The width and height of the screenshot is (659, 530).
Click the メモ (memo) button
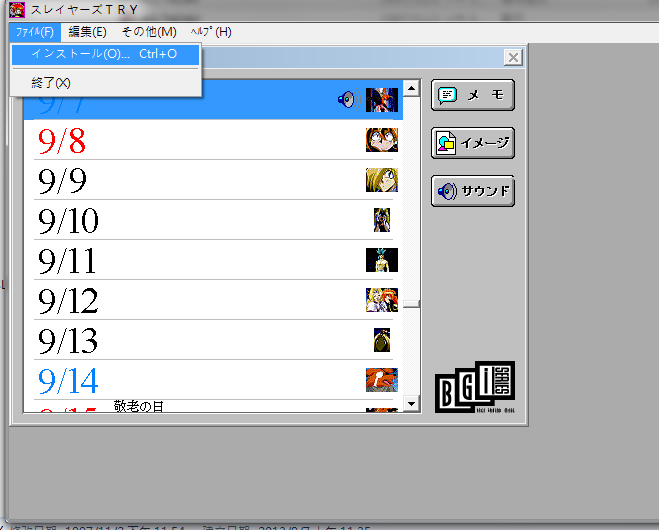click(473, 95)
